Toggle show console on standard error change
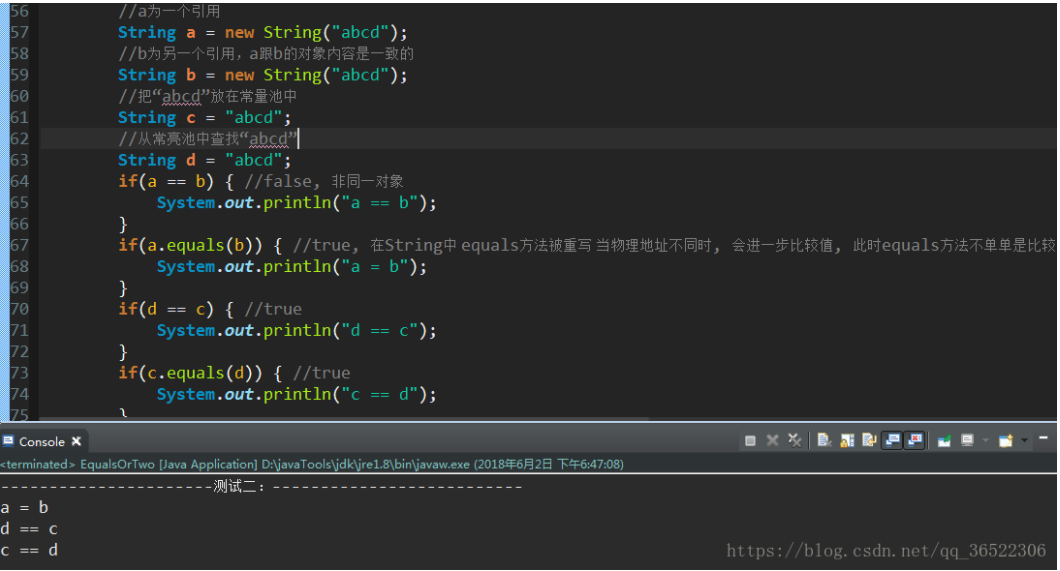1060x571 pixels. pyautogui.click(x=915, y=441)
